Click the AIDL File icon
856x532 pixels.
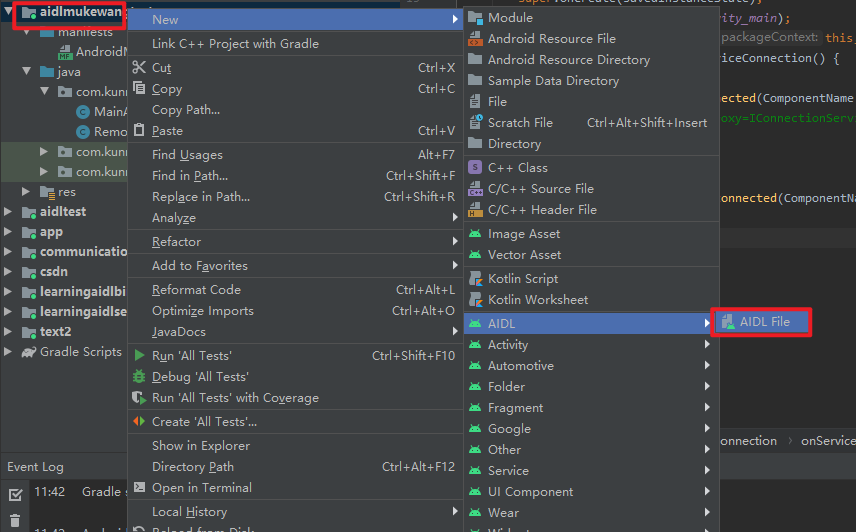pos(728,322)
